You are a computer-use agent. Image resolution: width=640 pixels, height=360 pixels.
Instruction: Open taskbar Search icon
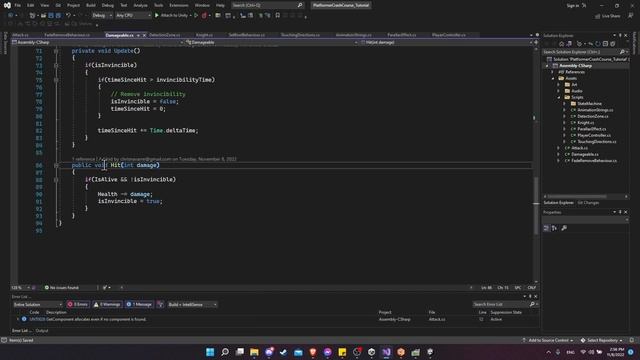pyautogui.click(x=225, y=352)
